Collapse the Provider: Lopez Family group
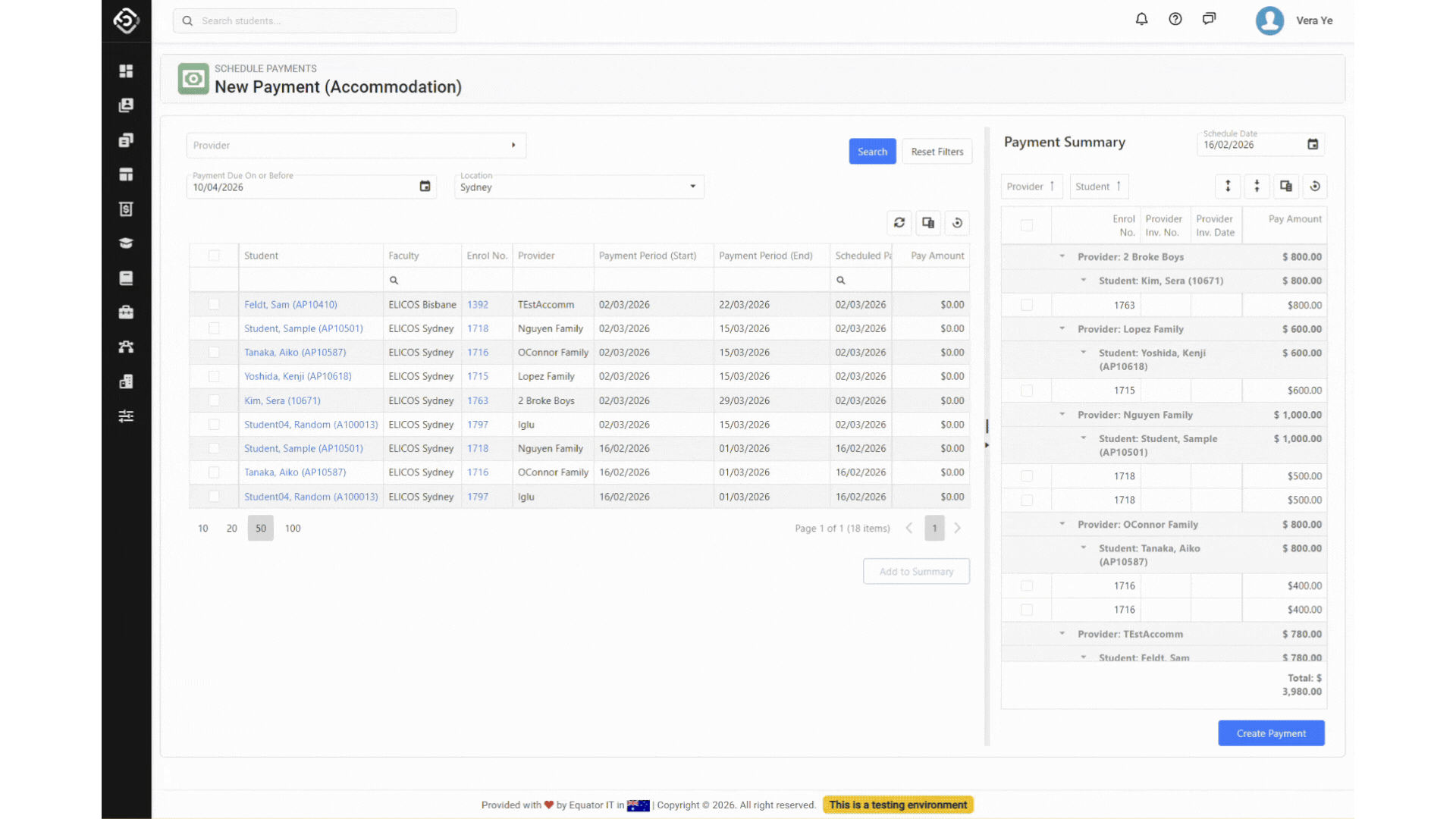1456x819 pixels. coord(1062,329)
